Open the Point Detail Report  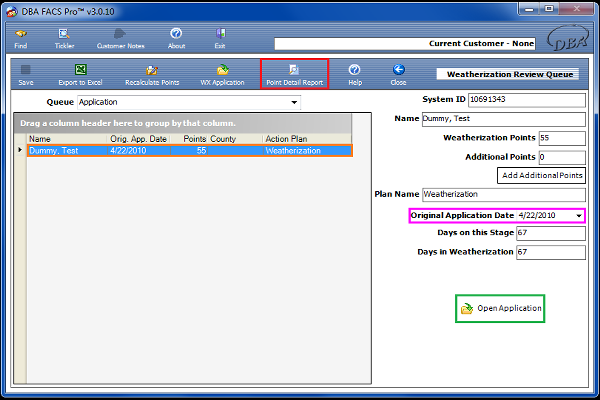click(295, 75)
